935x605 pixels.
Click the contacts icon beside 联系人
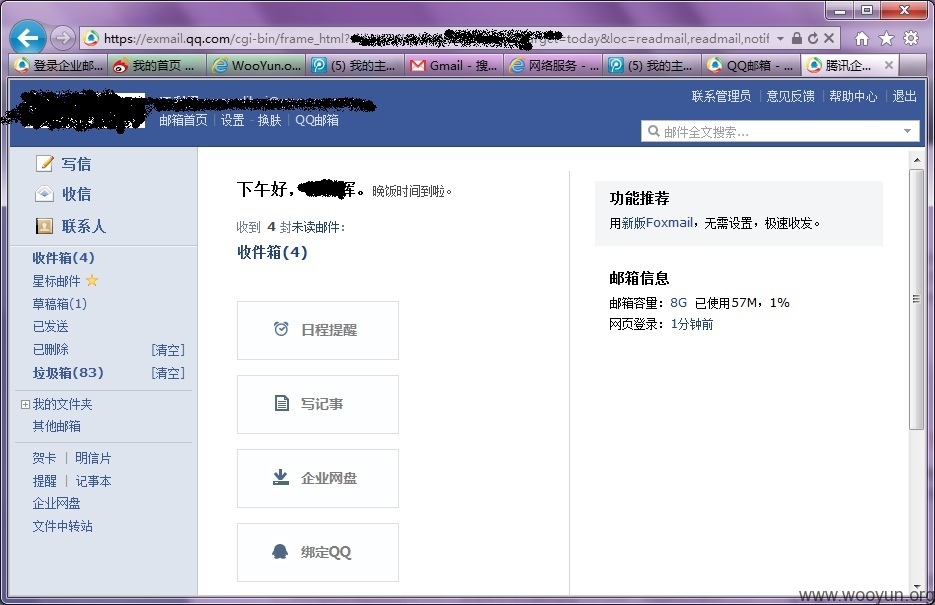[45, 226]
